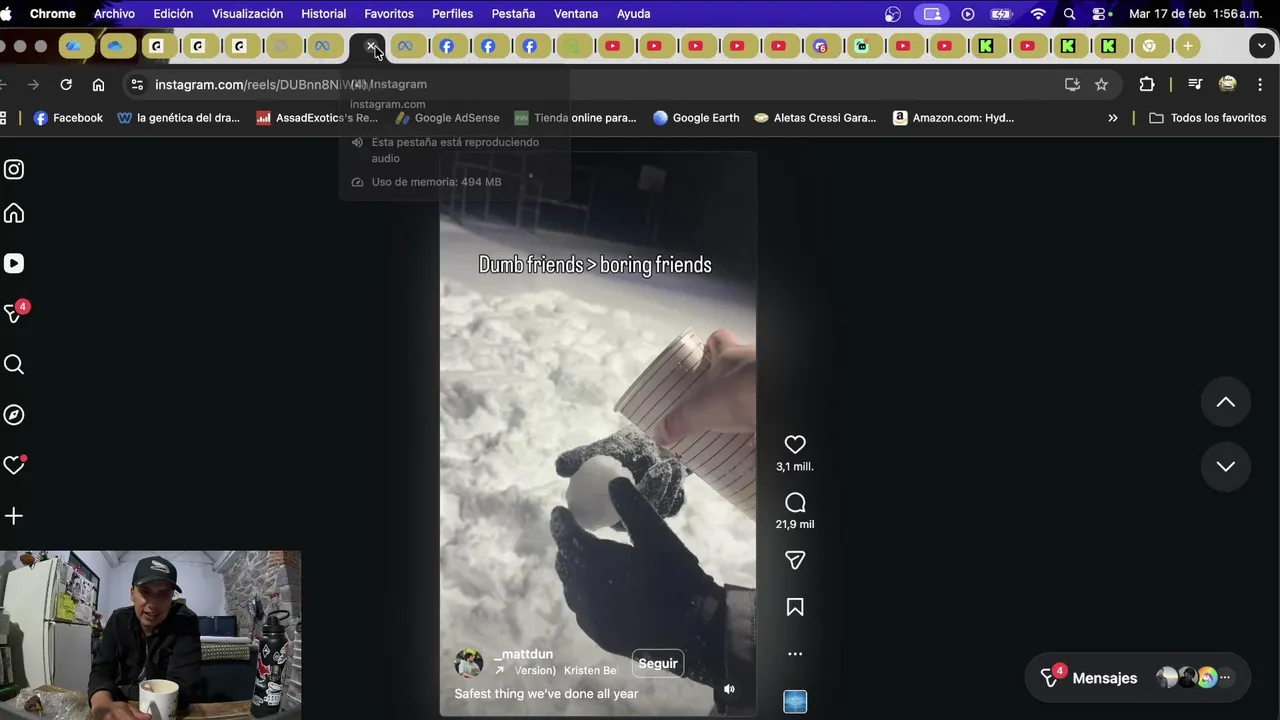The height and width of the screenshot is (720, 1280).
Task: Open Google Earth bookmark
Action: pyautogui.click(x=696, y=118)
